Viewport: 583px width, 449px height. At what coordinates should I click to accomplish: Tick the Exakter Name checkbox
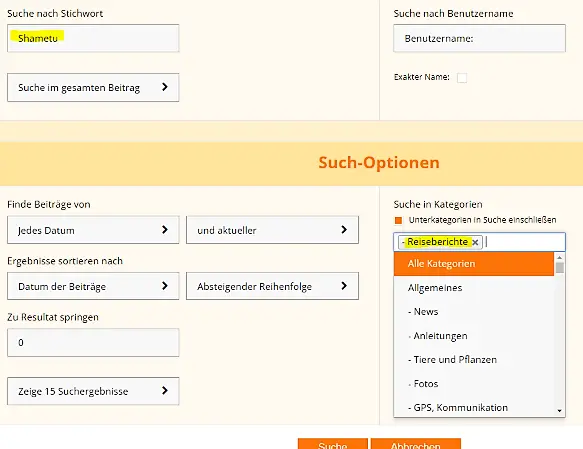(x=462, y=78)
